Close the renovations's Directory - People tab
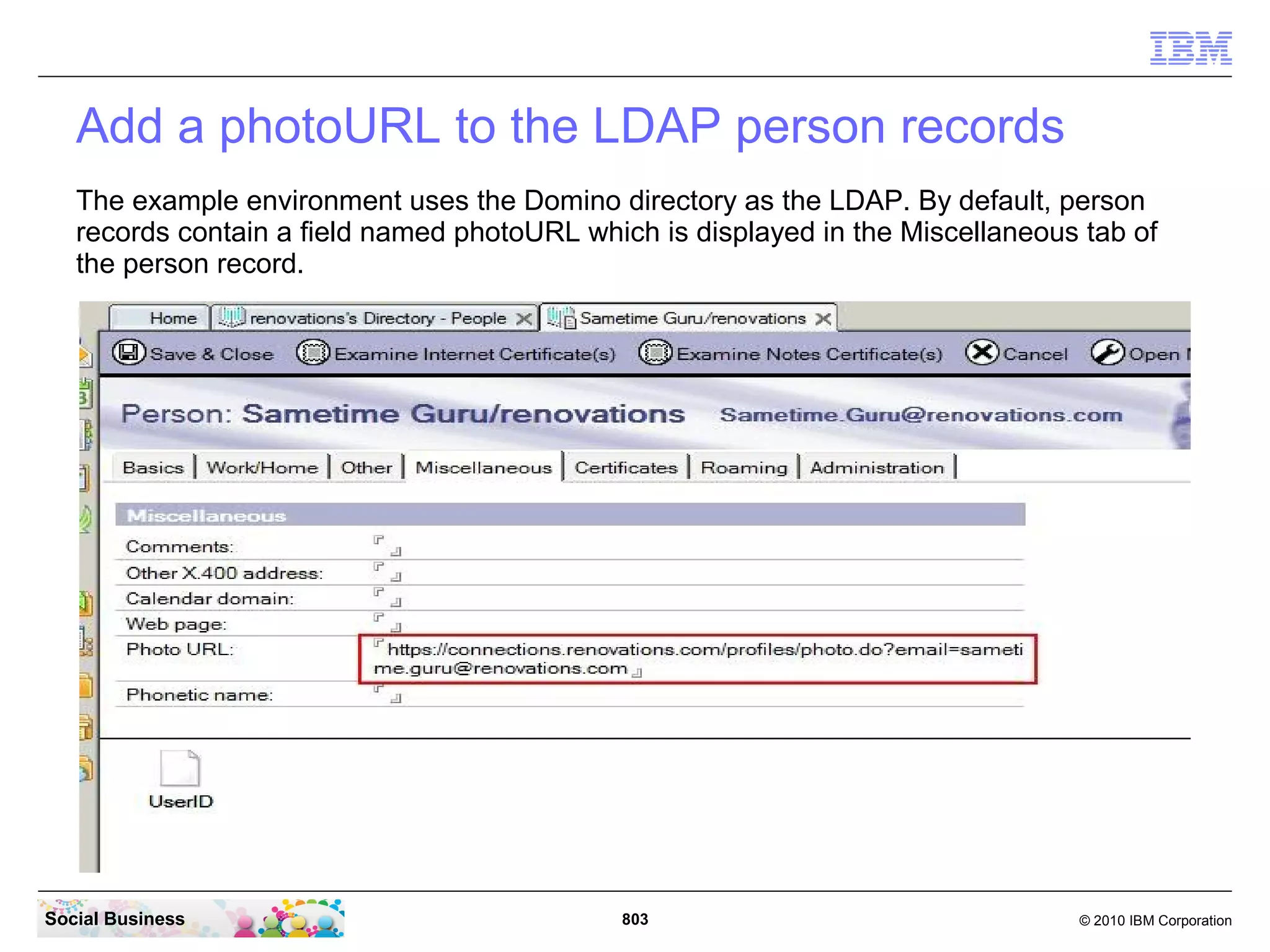Screen dimensions: 1270x952 524,319
